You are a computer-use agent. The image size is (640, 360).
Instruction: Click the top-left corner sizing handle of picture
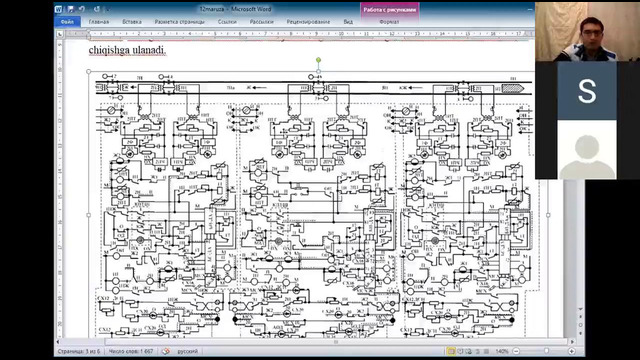pyautogui.click(x=89, y=71)
